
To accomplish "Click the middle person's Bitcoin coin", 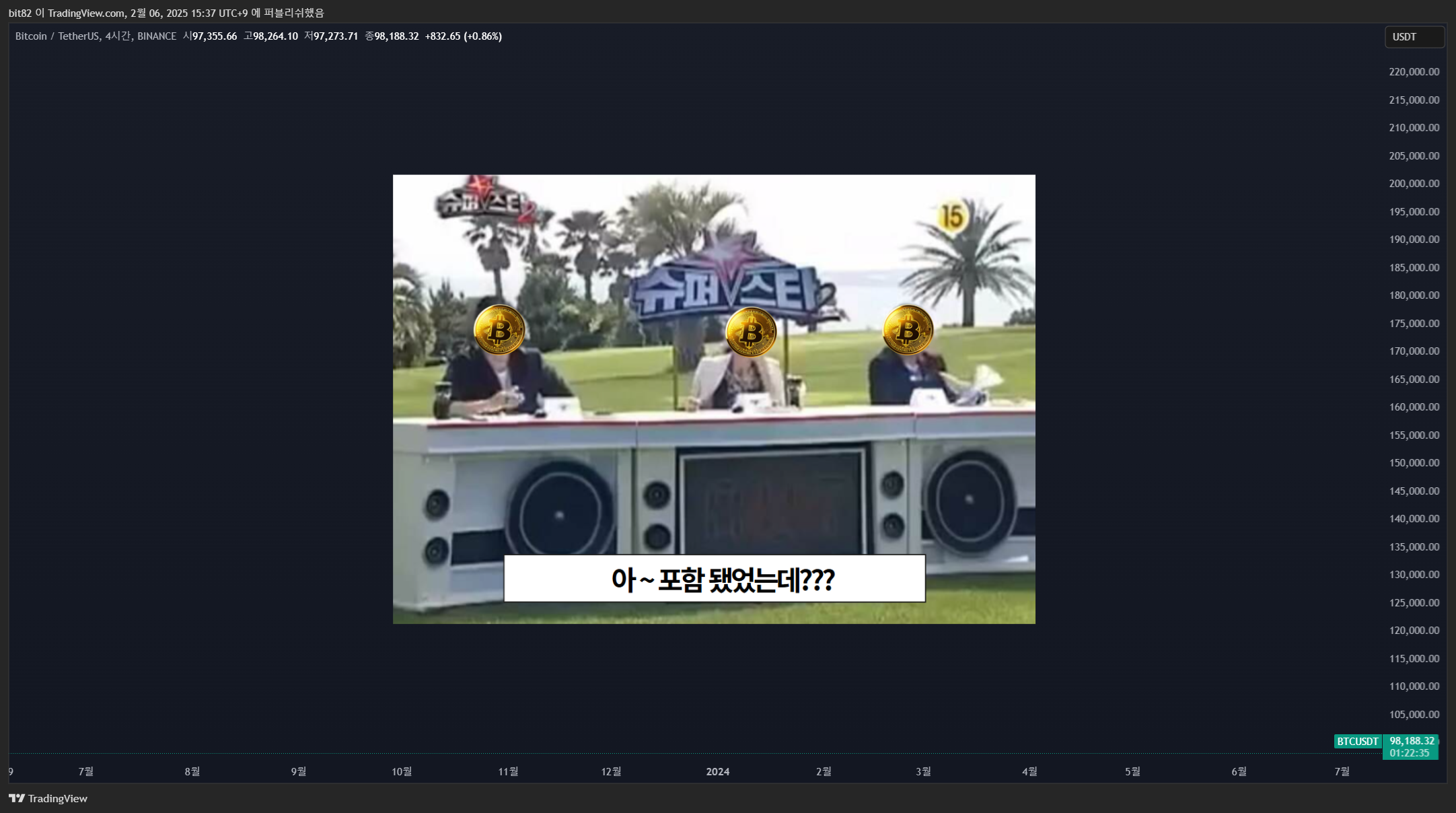I will (x=751, y=332).
